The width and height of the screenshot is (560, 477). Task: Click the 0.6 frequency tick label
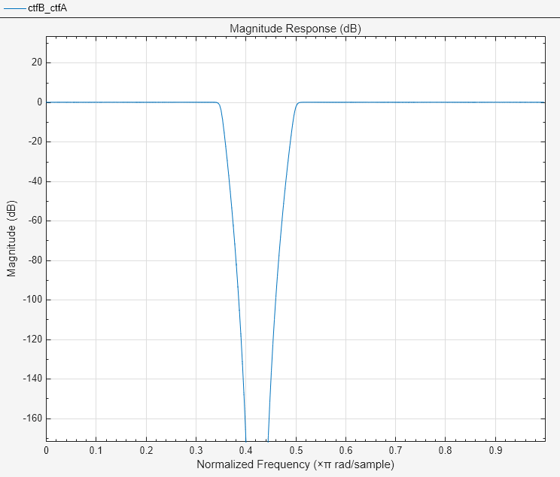pyautogui.click(x=346, y=450)
